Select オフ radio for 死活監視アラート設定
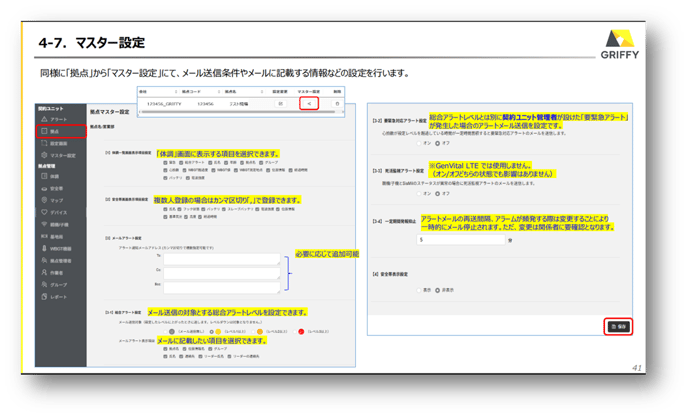This screenshot has height=417, width=688. (x=437, y=194)
